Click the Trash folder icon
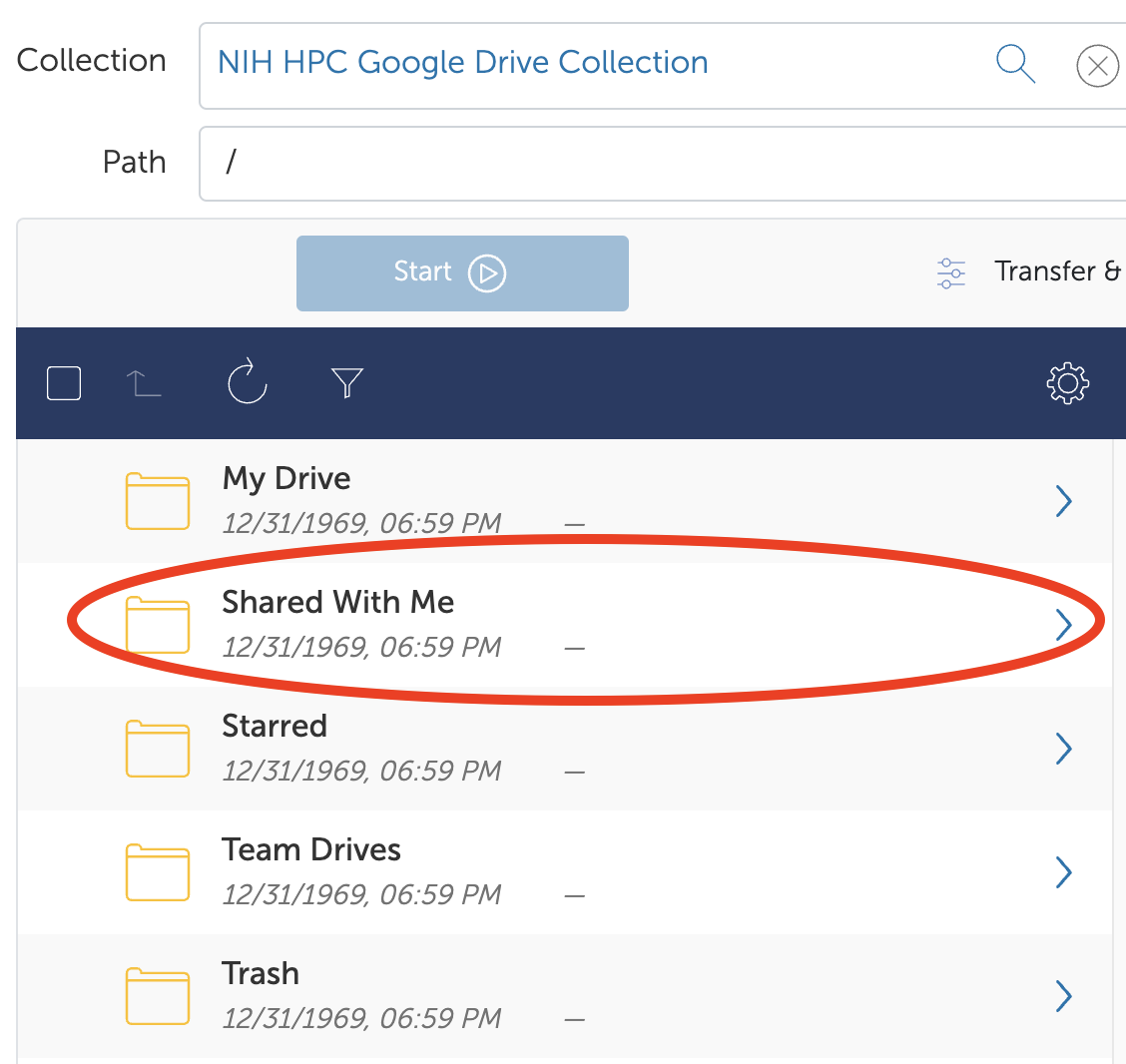Viewport: 1126px width, 1064px height. pos(157,996)
